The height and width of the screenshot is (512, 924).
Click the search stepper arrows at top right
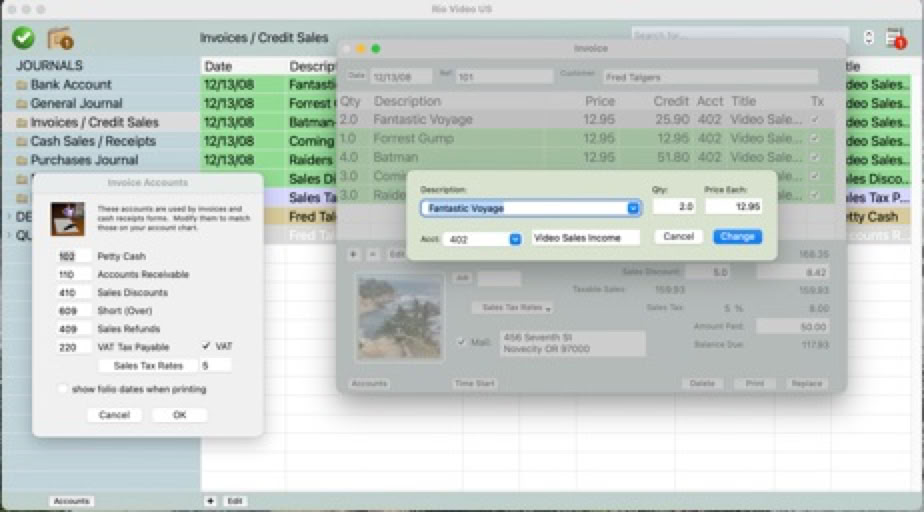[869, 37]
